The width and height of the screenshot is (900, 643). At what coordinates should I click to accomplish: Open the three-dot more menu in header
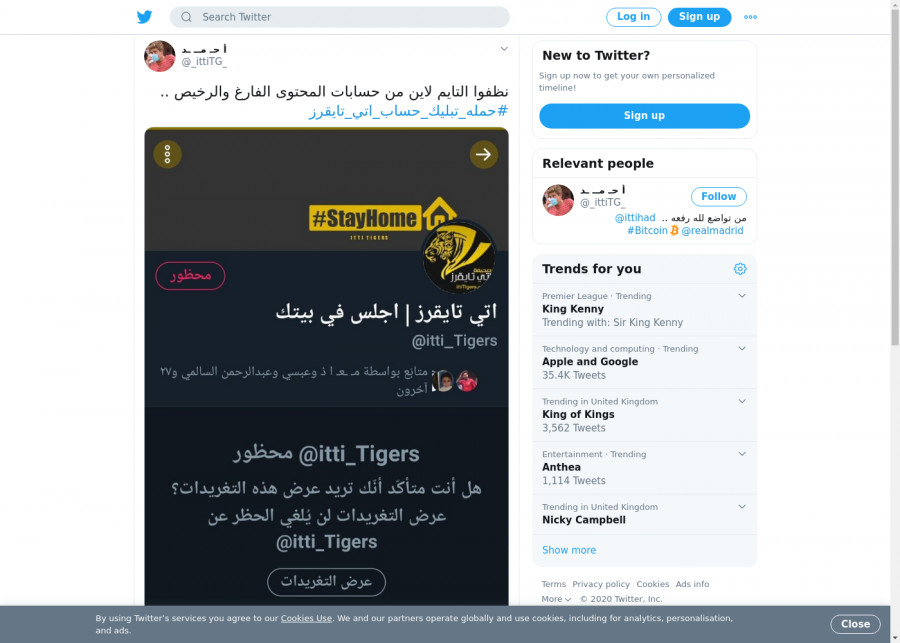[750, 17]
